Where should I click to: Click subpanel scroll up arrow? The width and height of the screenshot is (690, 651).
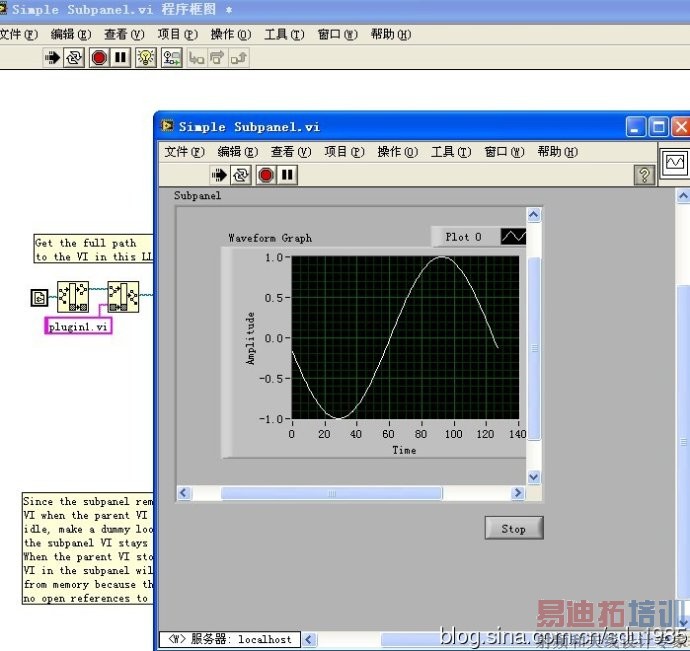coord(533,215)
